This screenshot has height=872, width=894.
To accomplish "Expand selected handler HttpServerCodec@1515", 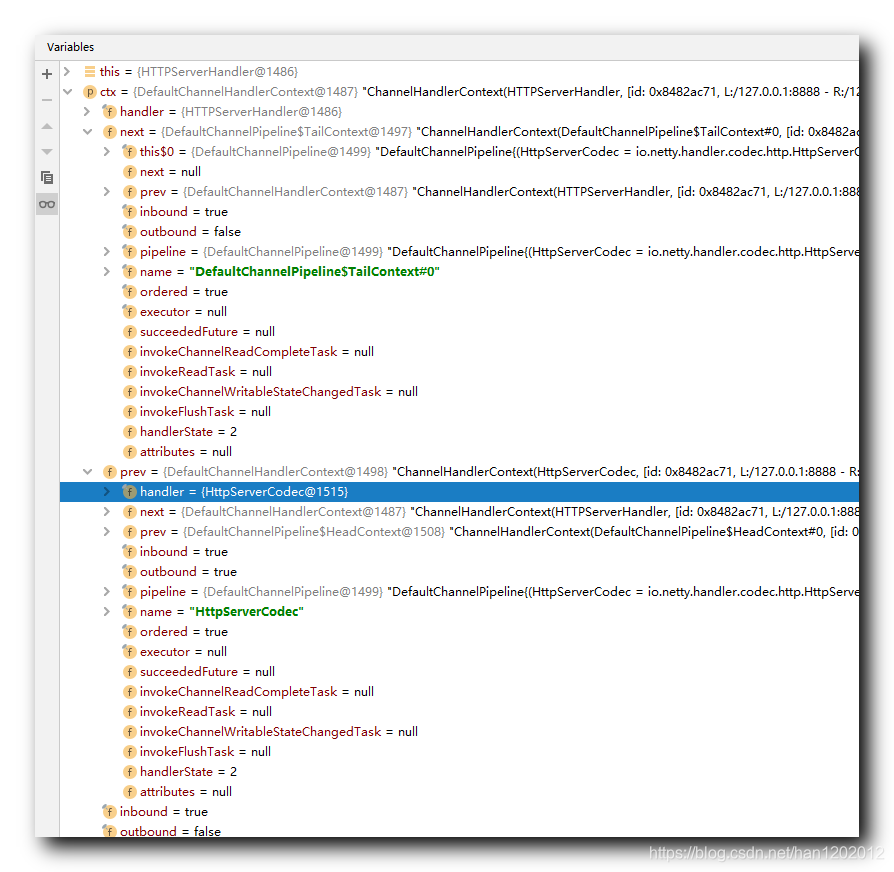I will [107, 492].
